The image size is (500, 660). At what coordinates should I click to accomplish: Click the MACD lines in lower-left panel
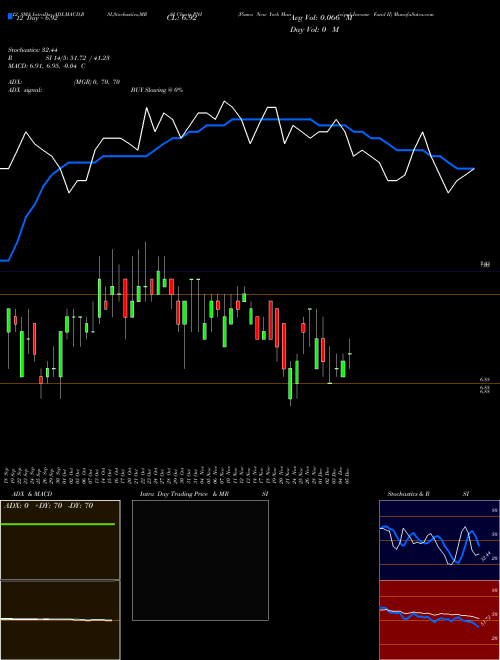coord(56,620)
